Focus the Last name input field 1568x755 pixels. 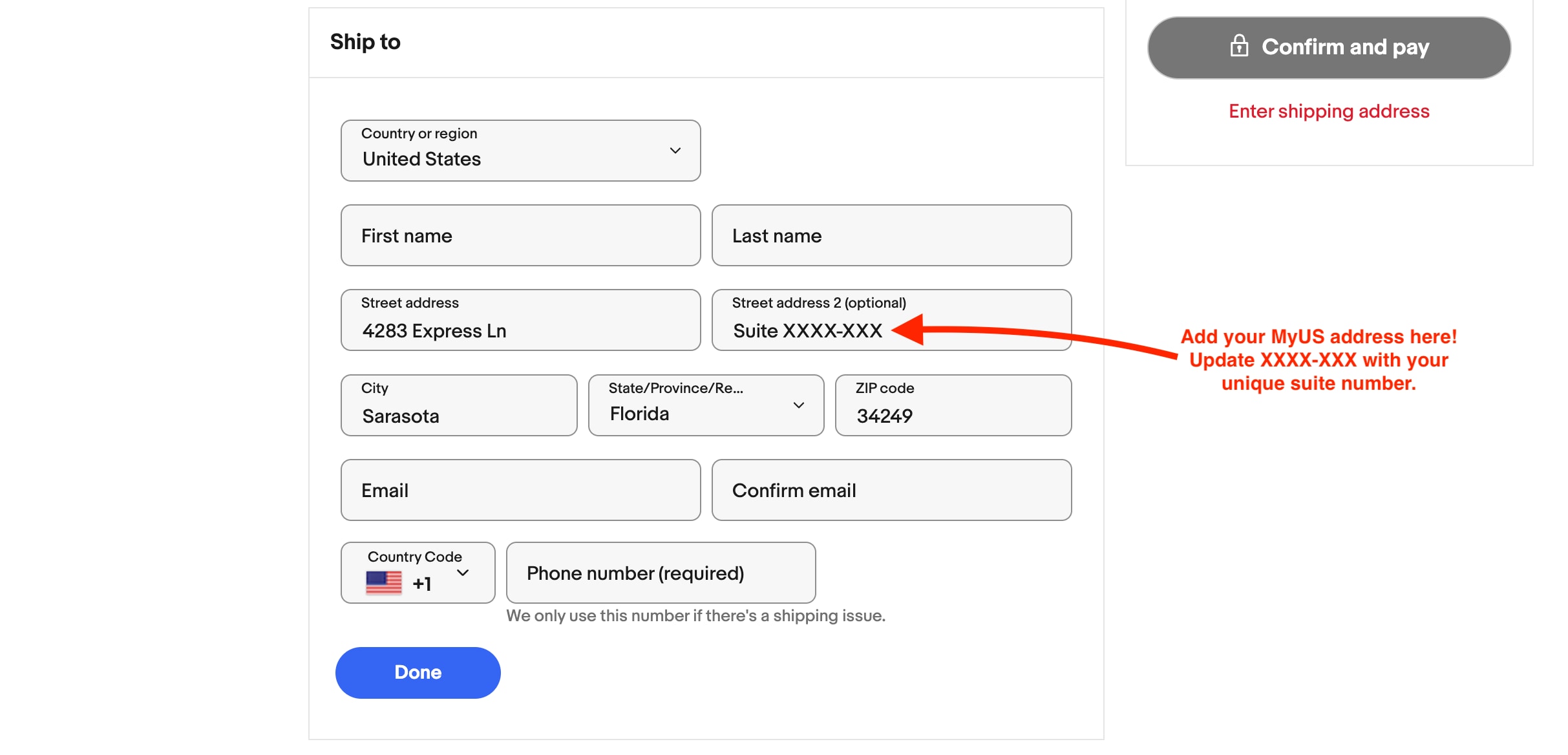click(892, 235)
